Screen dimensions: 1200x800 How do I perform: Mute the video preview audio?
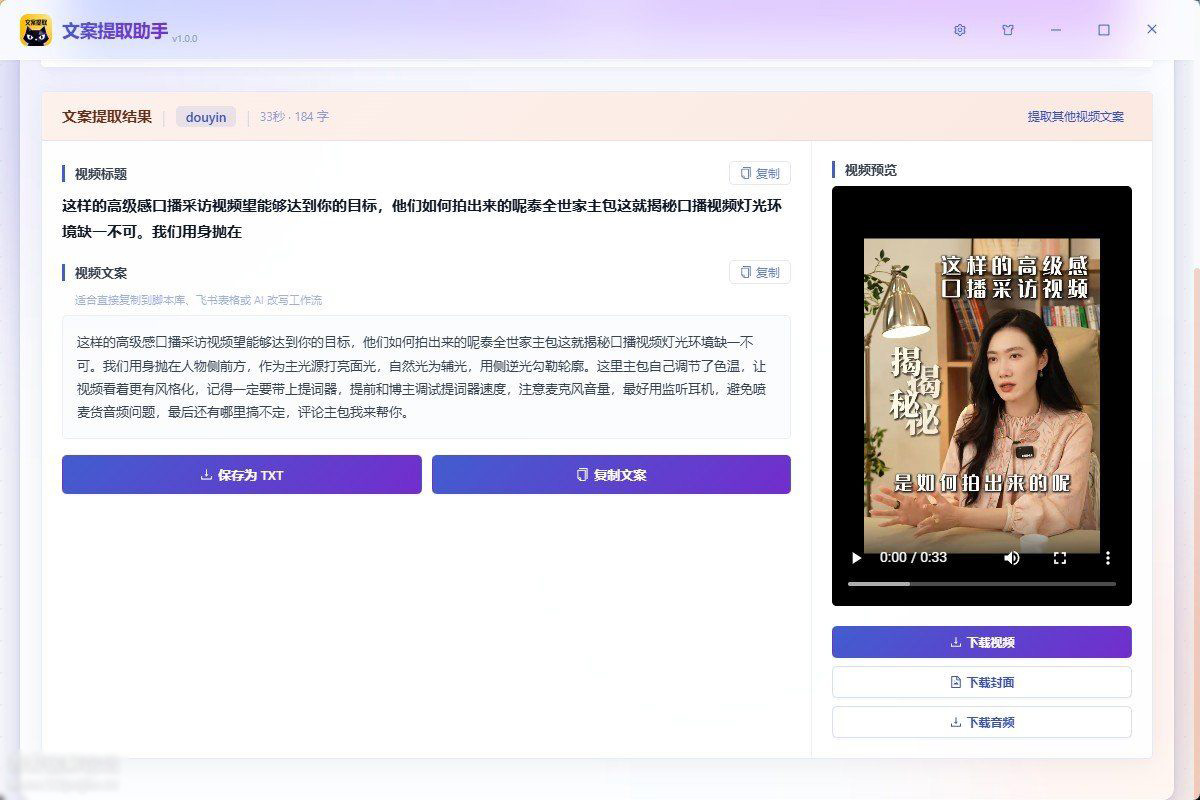pyautogui.click(x=1012, y=557)
